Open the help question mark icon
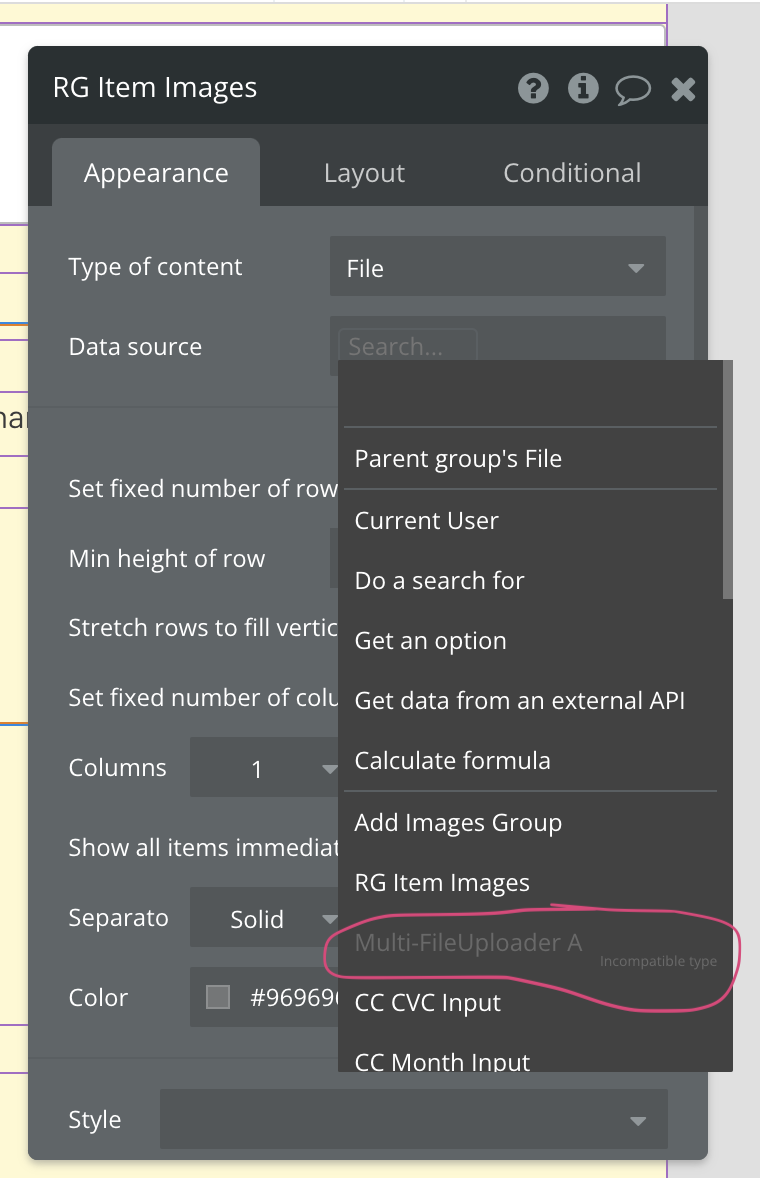This screenshot has height=1178, width=760. click(x=533, y=89)
